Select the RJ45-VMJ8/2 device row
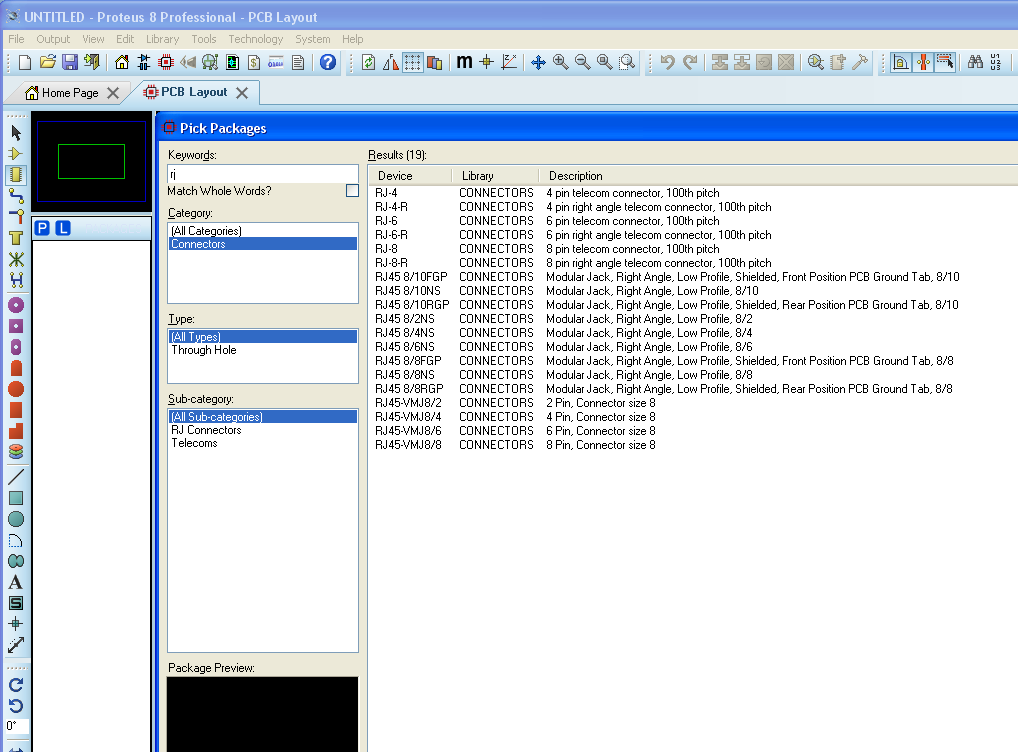The image size is (1018, 752). click(693, 403)
